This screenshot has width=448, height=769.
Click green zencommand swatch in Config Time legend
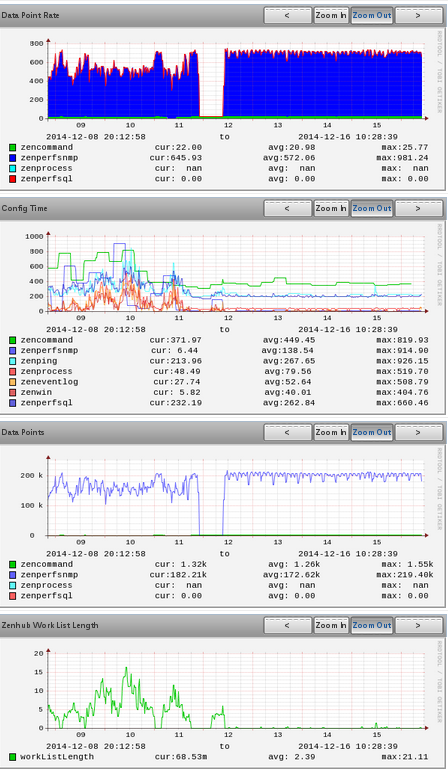tap(13, 340)
